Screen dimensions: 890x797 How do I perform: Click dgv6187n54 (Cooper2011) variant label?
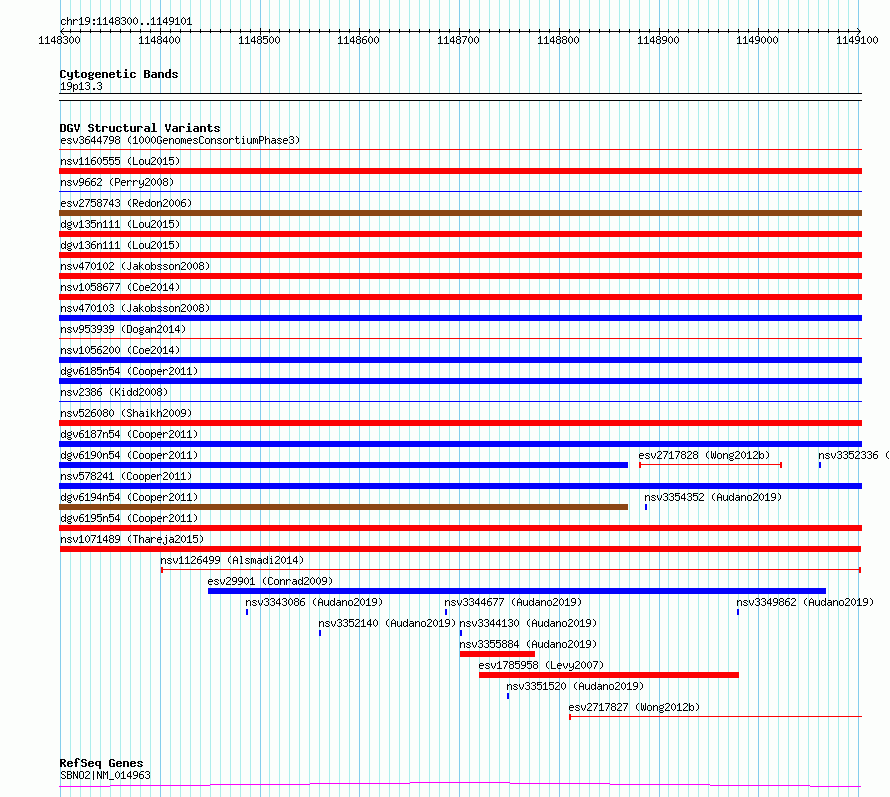tap(129, 434)
